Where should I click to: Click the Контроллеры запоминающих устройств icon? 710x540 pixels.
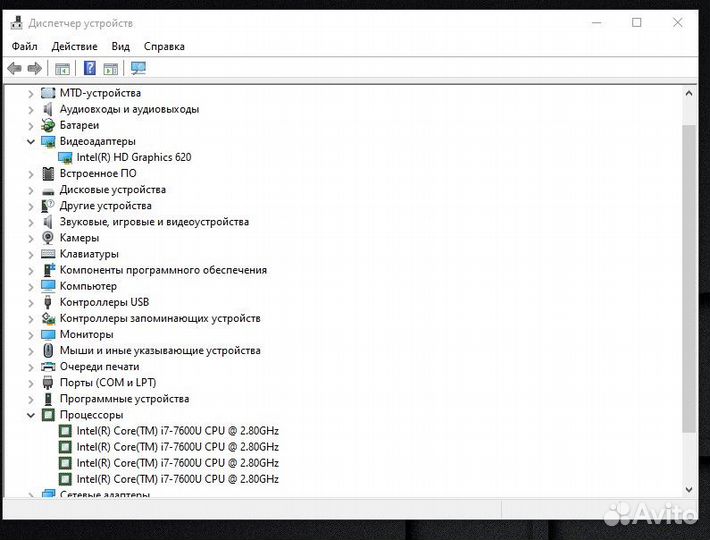pyautogui.click(x=48, y=318)
